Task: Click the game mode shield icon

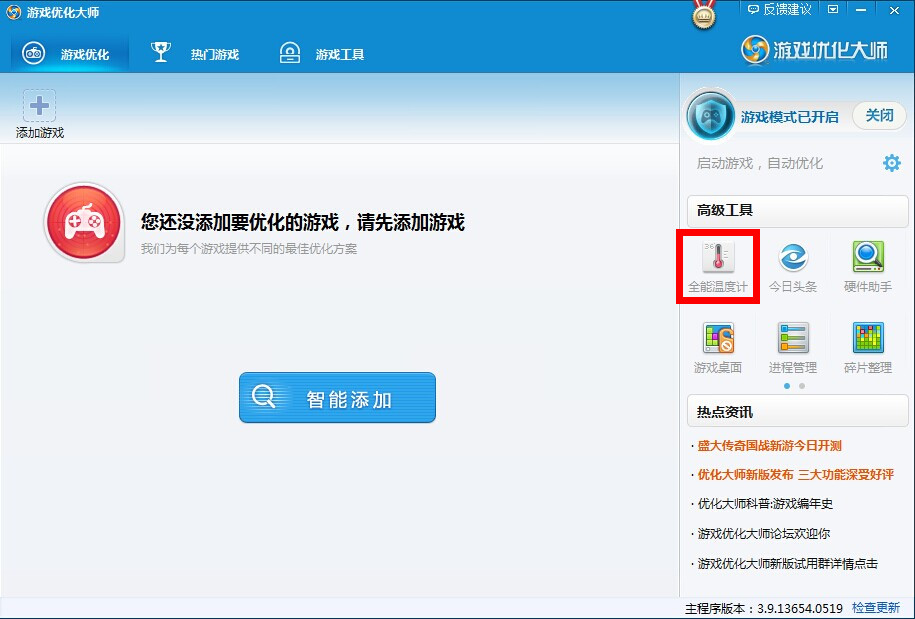Action: (x=710, y=116)
